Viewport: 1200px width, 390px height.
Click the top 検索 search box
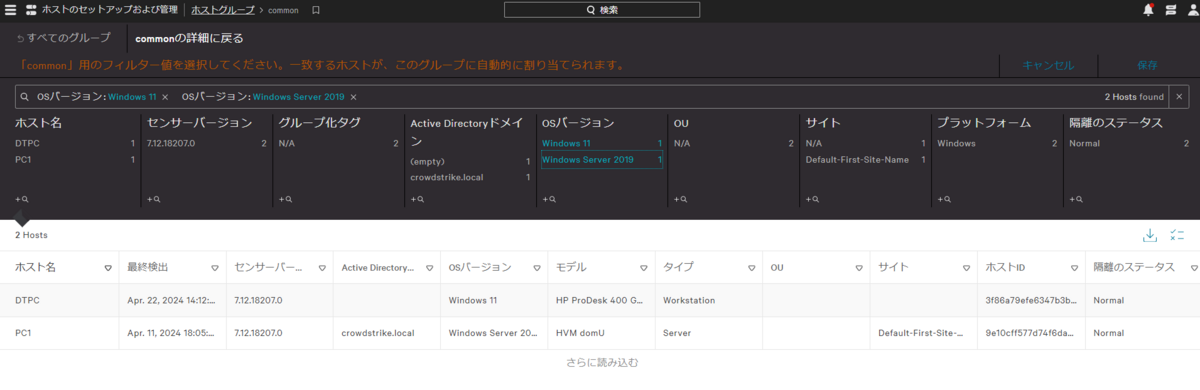(x=601, y=10)
